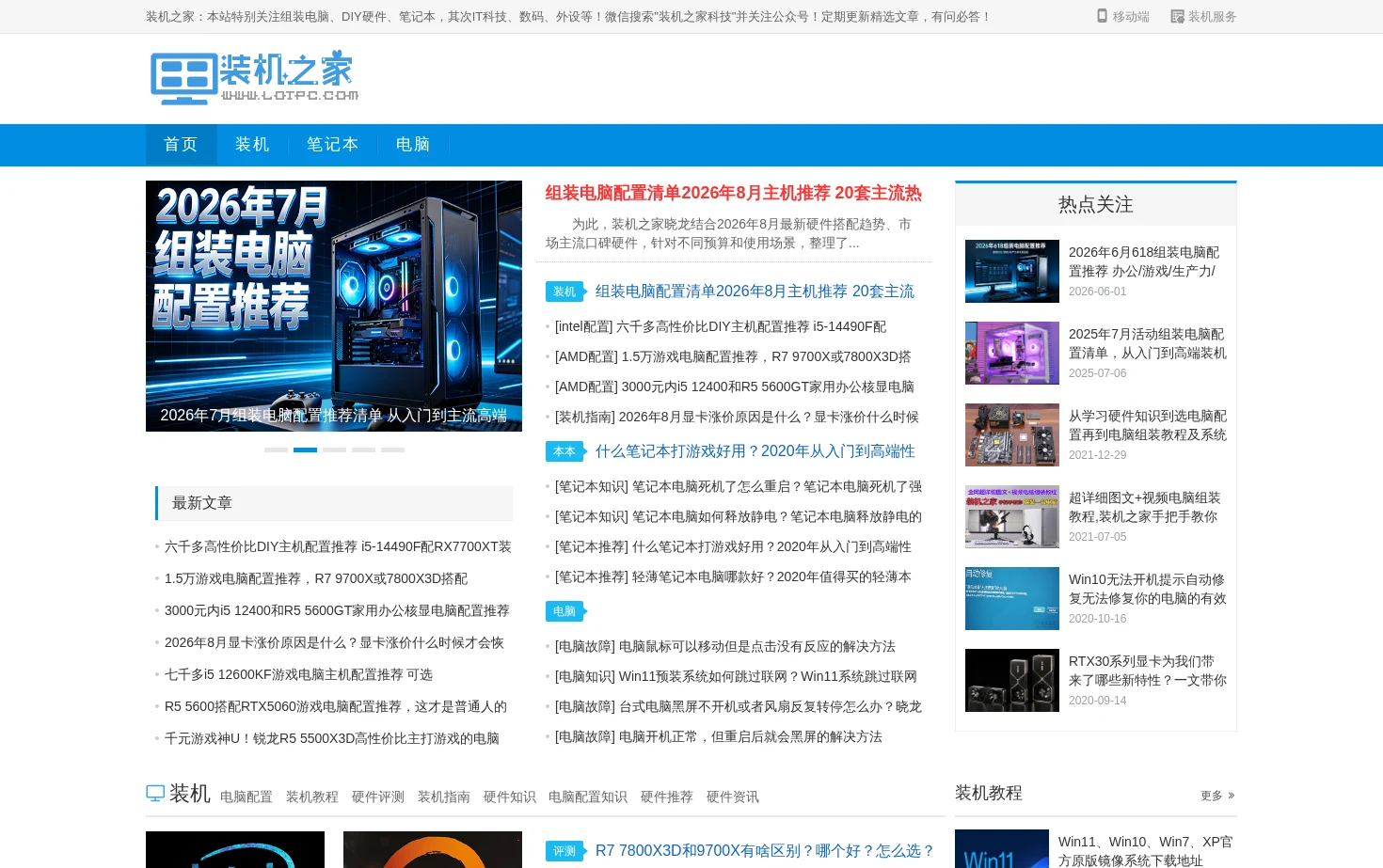Open latest article 1.5万游戏电脑配置推荐

point(316,578)
